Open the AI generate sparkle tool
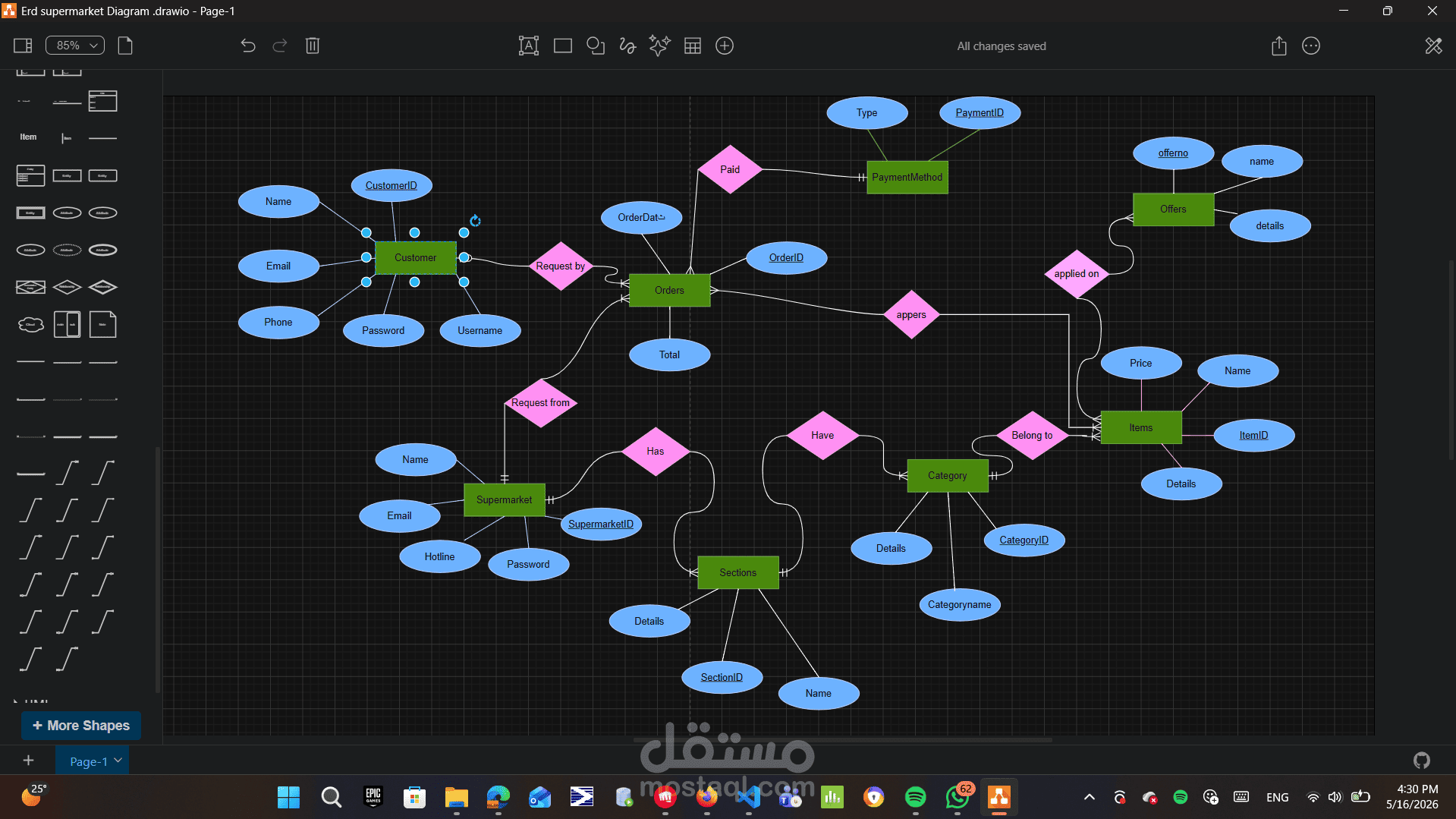1456x819 pixels. pos(660,46)
